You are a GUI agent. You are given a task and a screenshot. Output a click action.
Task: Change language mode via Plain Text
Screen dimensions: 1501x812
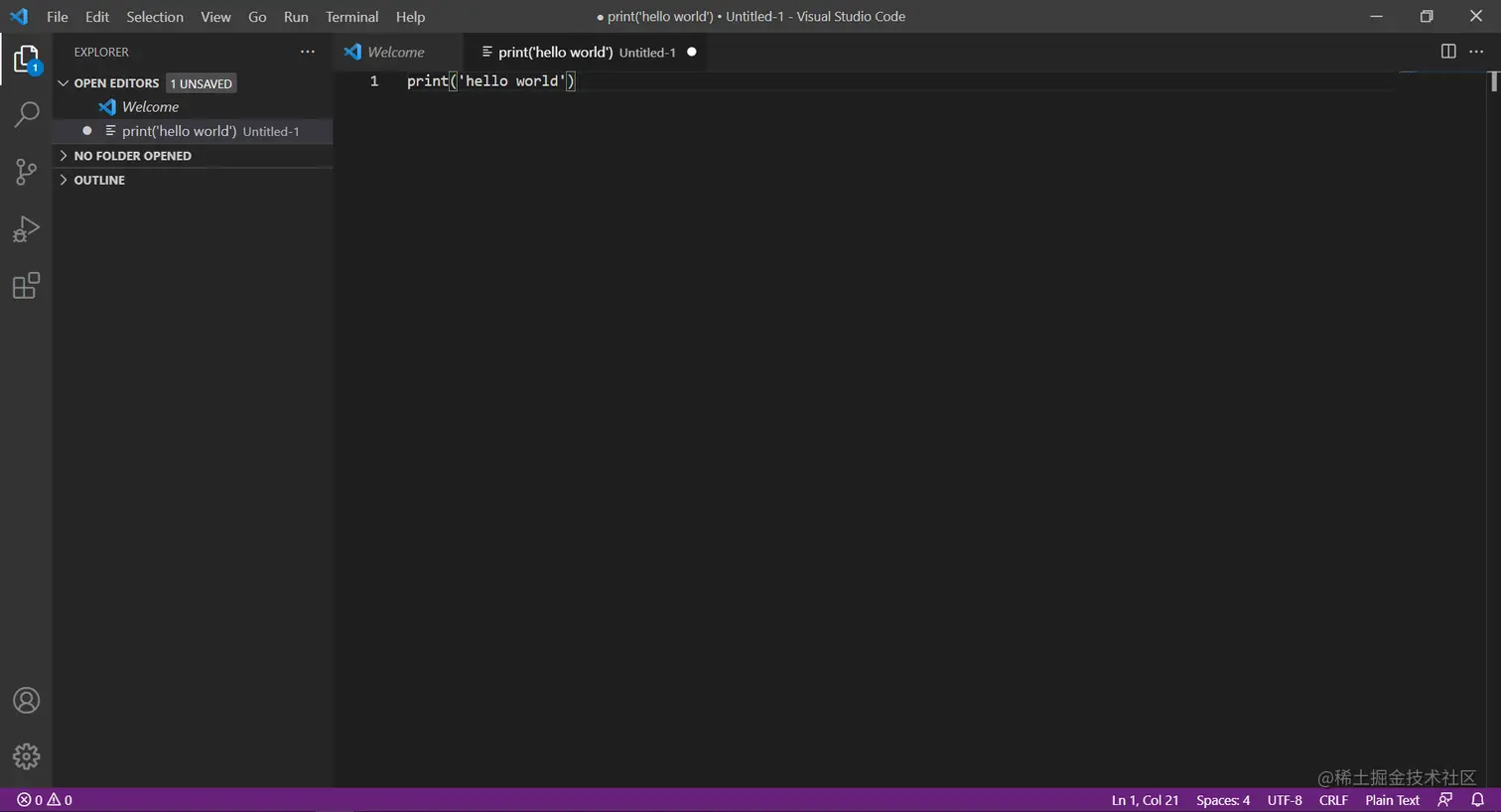(1392, 800)
